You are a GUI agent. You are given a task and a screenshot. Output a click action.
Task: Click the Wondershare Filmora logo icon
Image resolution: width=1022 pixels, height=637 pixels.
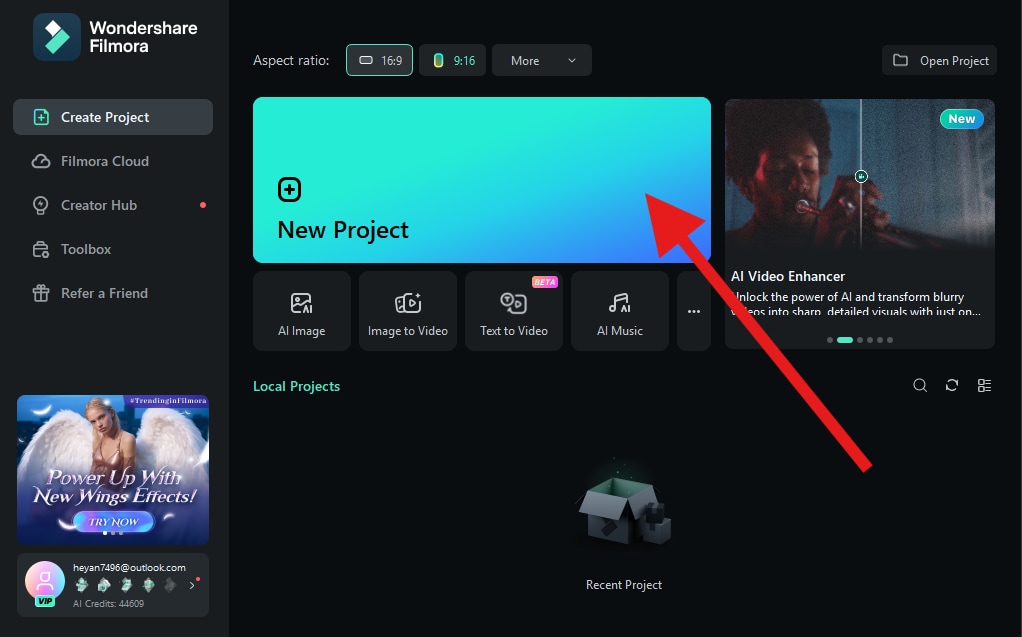(x=57, y=37)
